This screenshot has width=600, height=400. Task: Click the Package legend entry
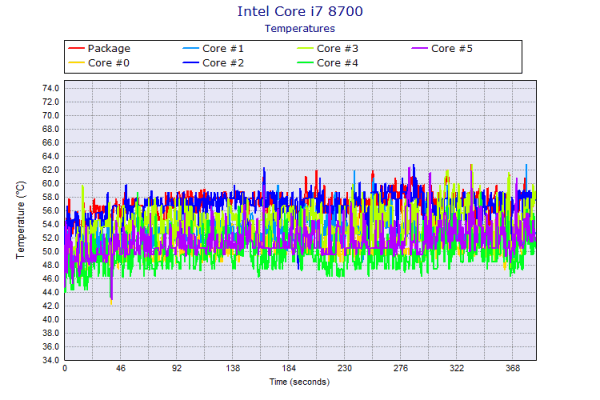point(99,49)
